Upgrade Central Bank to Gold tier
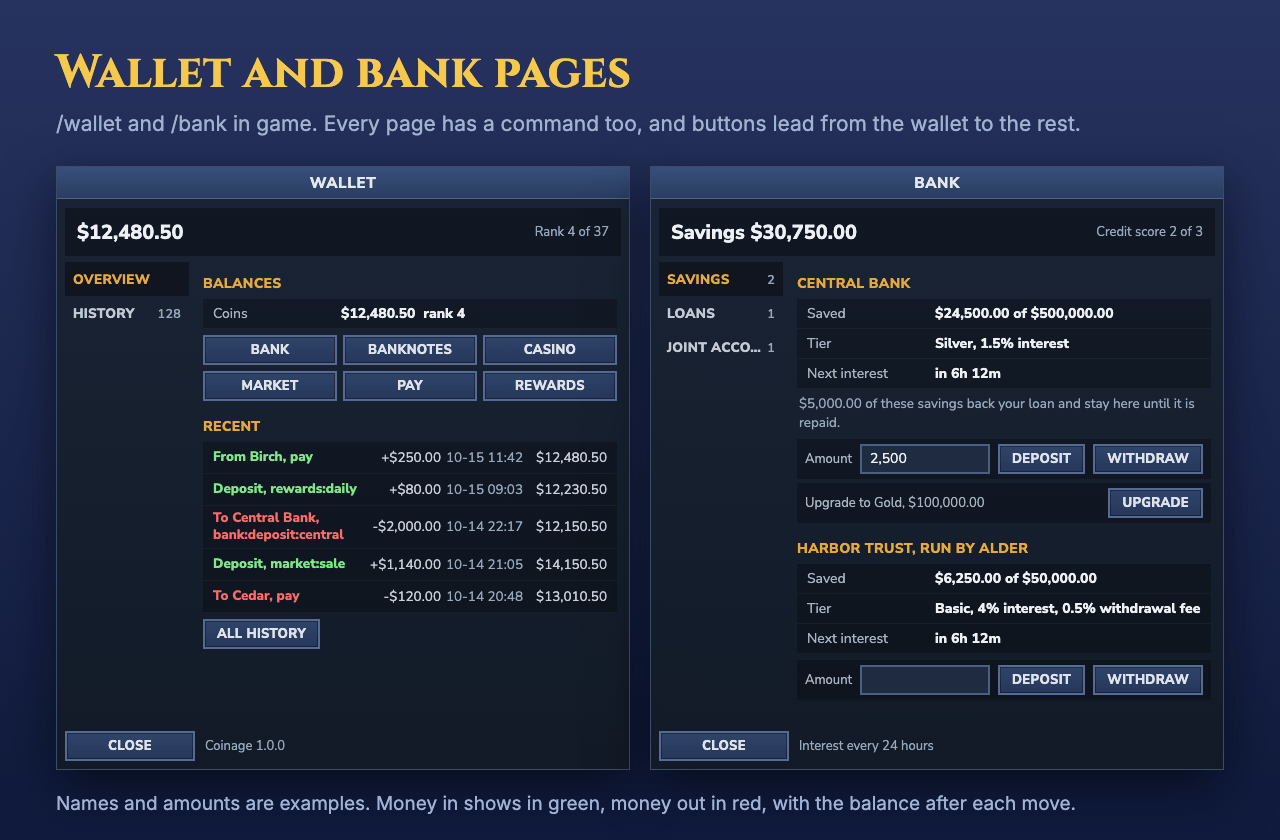Viewport: 1280px width, 840px height. coord(1155,503)
